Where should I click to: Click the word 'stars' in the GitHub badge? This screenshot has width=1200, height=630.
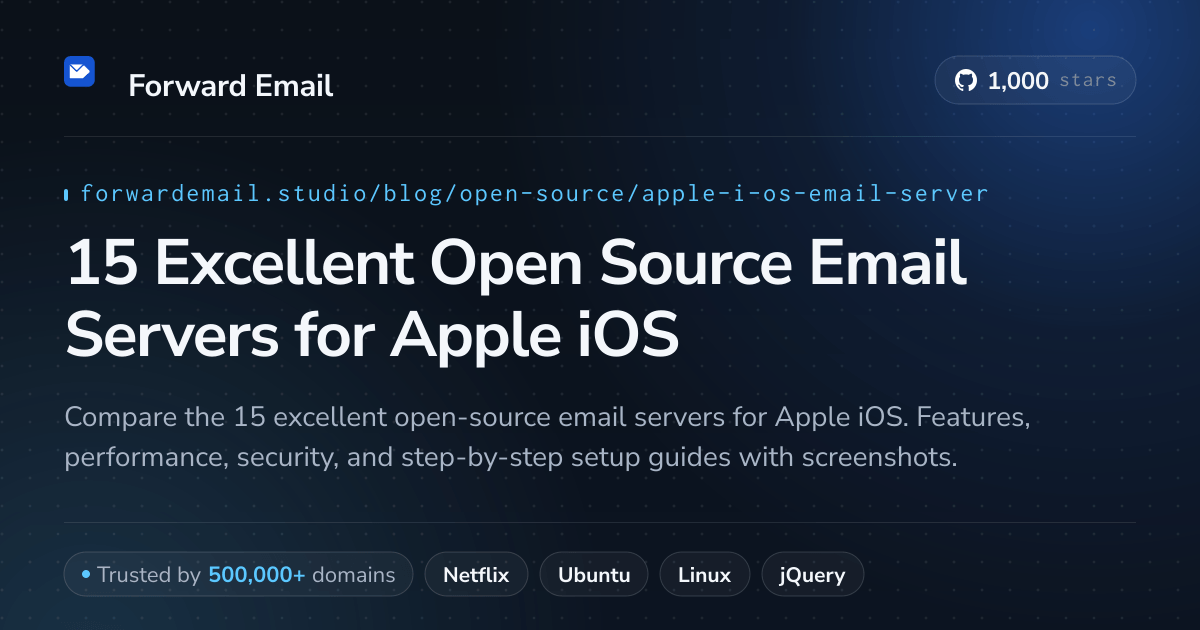point(1087,81)
